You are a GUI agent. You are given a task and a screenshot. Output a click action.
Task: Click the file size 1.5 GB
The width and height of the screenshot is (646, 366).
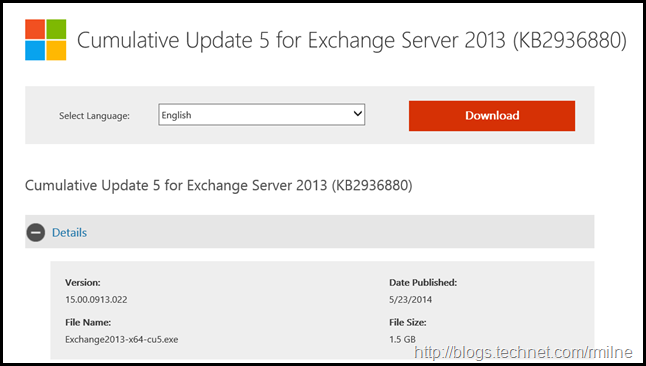point(403,339)
